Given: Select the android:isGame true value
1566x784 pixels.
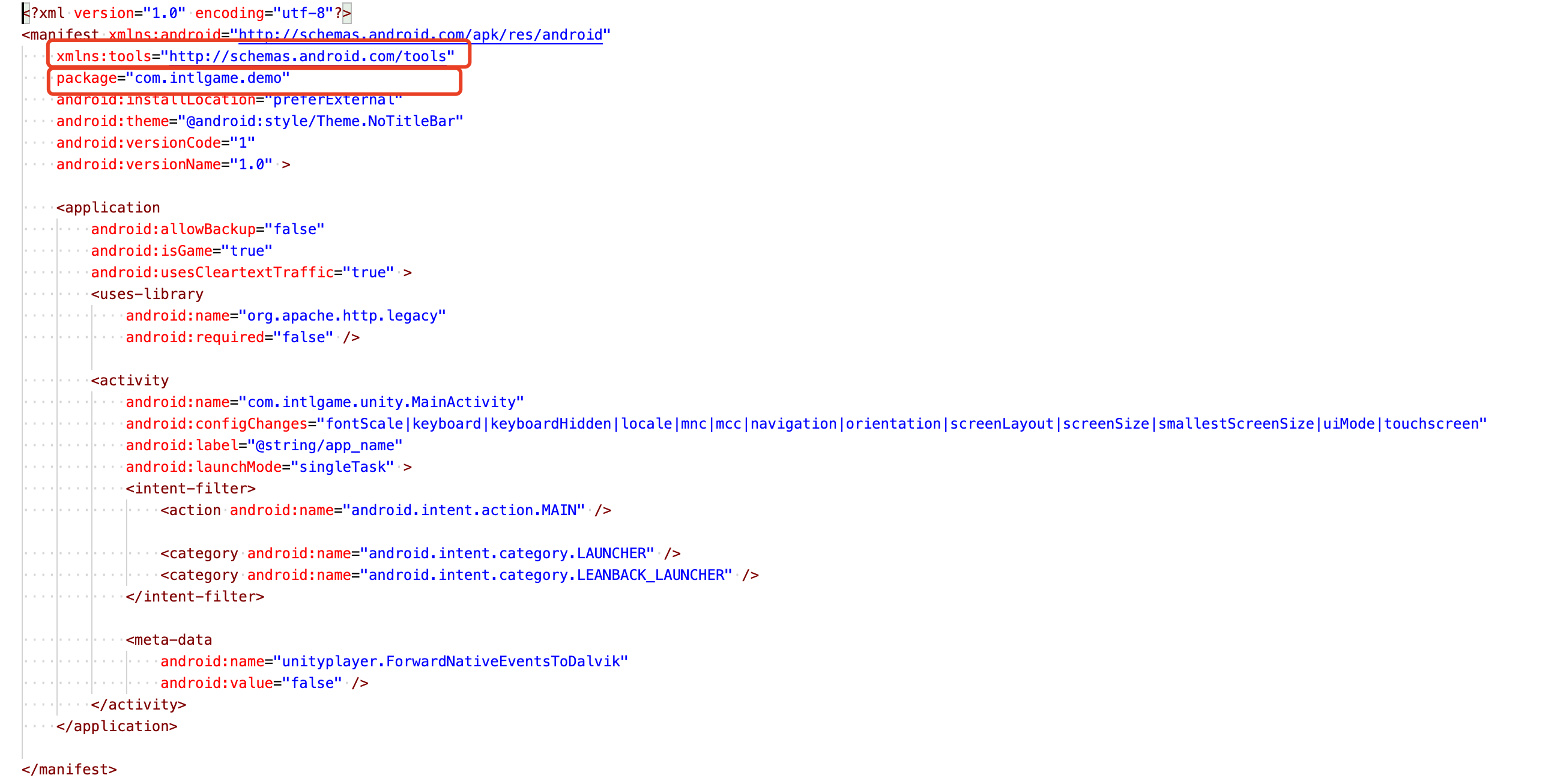Looking at the screenshot, I should pos(248,250).
